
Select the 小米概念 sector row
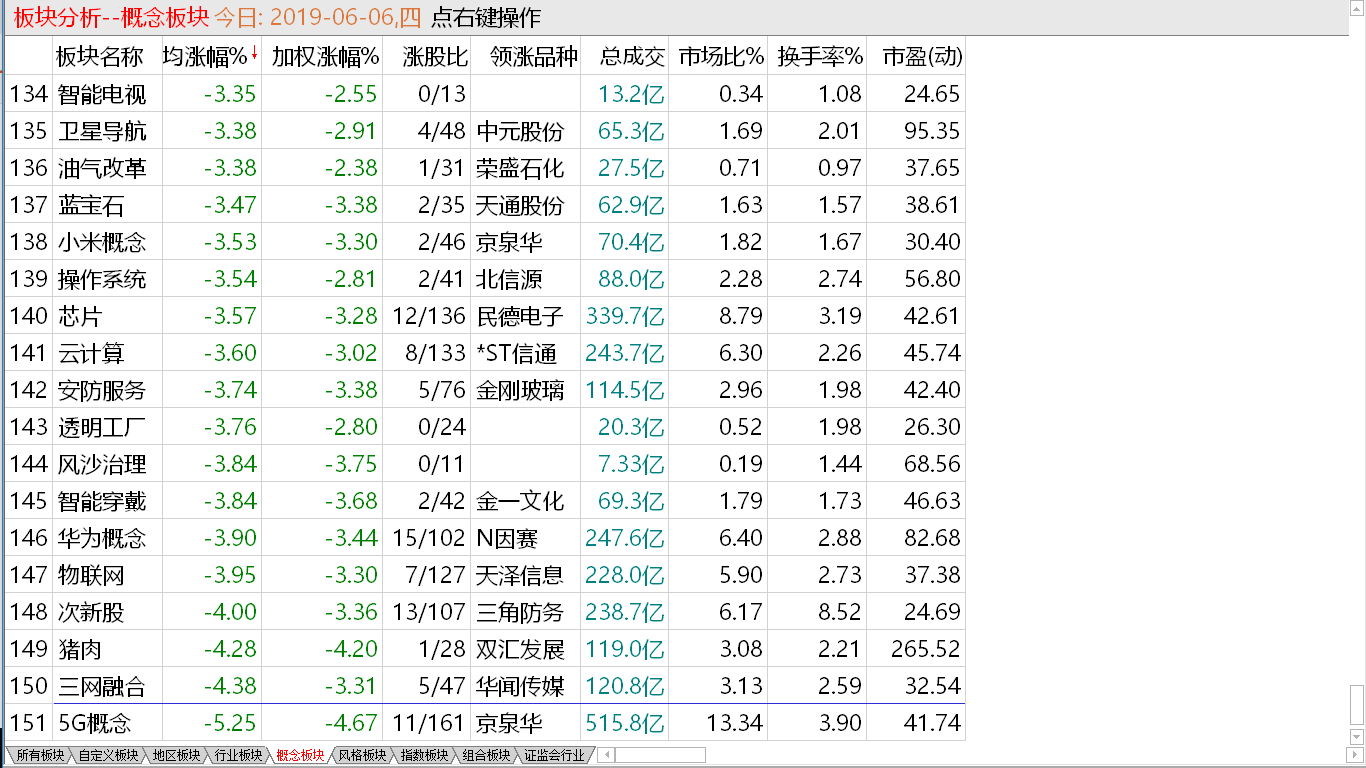click(485, 242)
